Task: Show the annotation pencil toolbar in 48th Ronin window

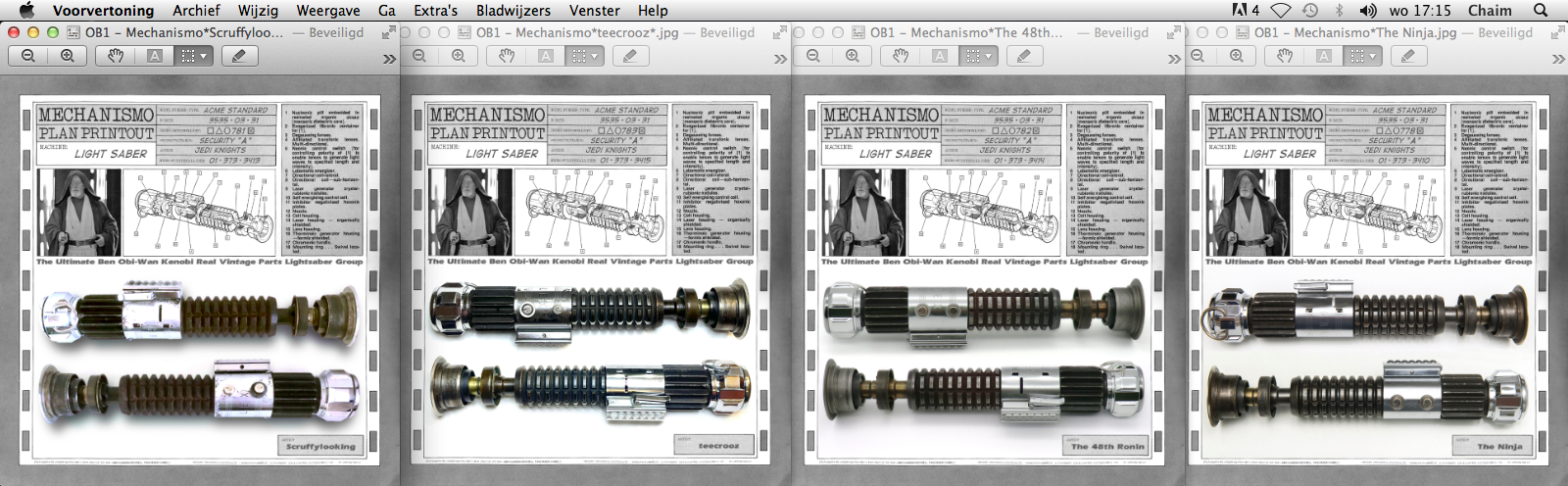Action: (x=1024, y=56)
